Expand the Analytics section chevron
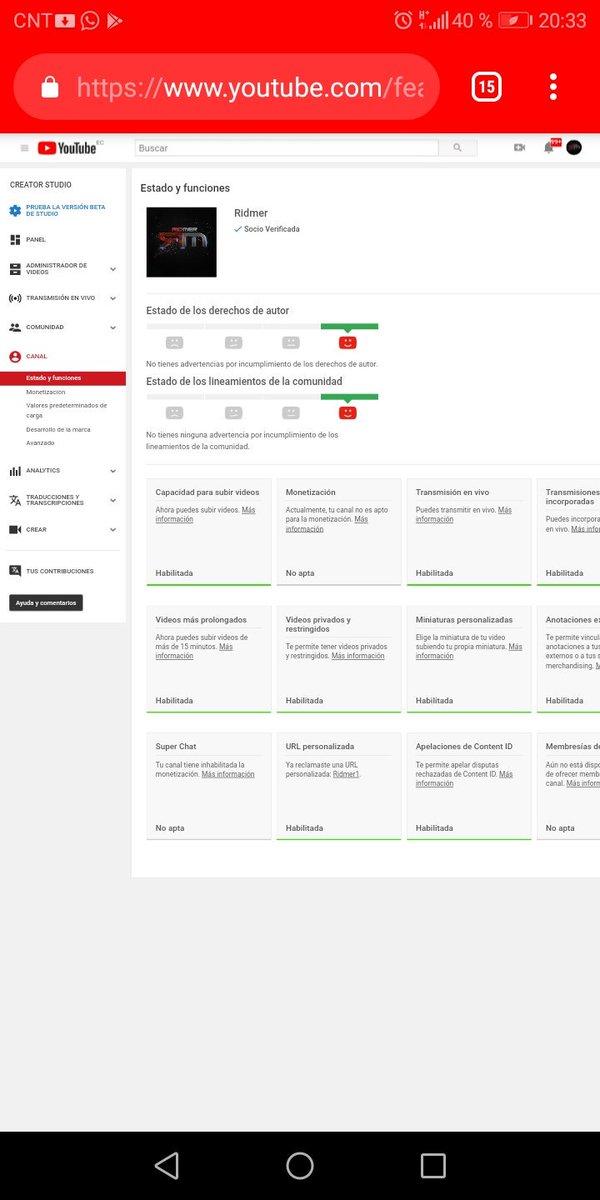This screenshot has width=600, height=1200. click(113, 471)
